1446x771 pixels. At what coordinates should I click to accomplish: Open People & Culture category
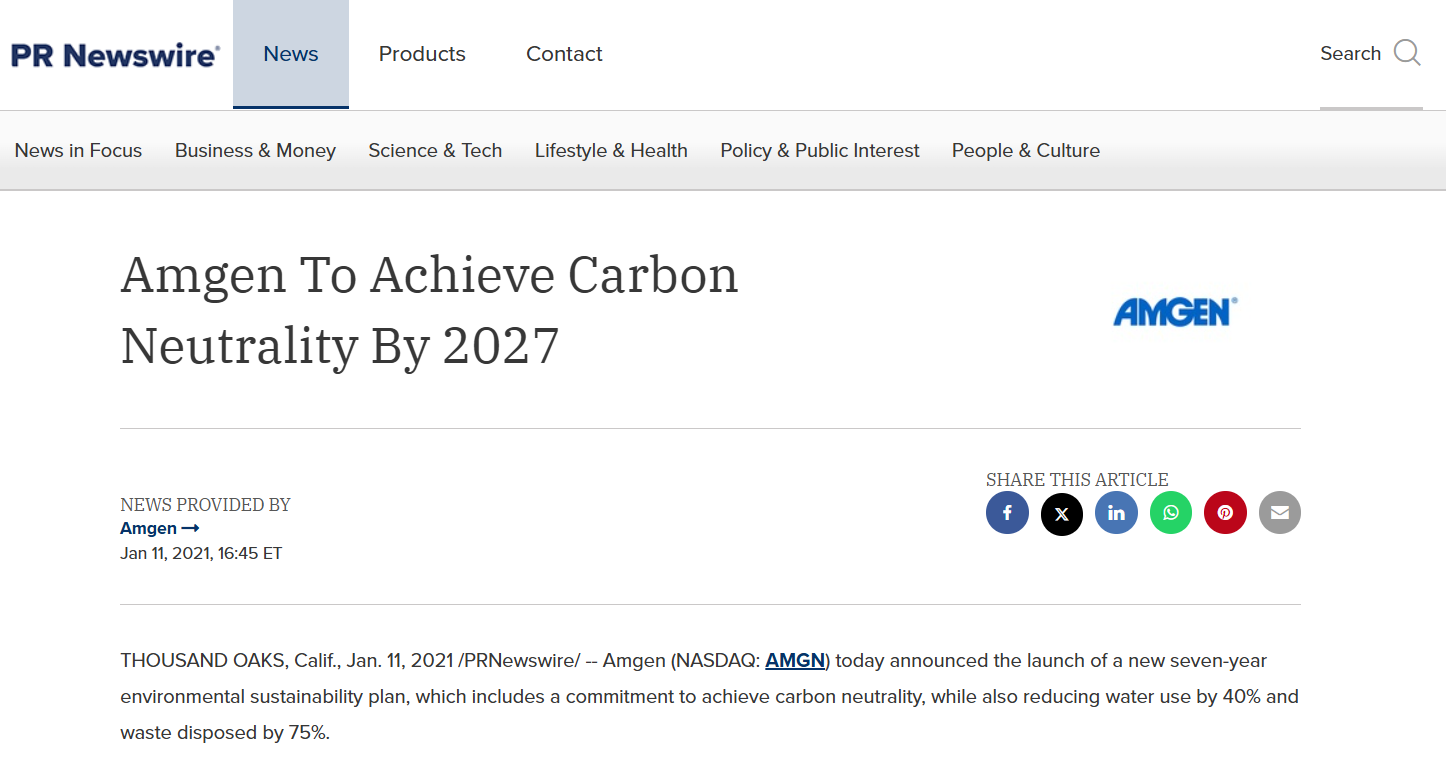click(1026, 151)
